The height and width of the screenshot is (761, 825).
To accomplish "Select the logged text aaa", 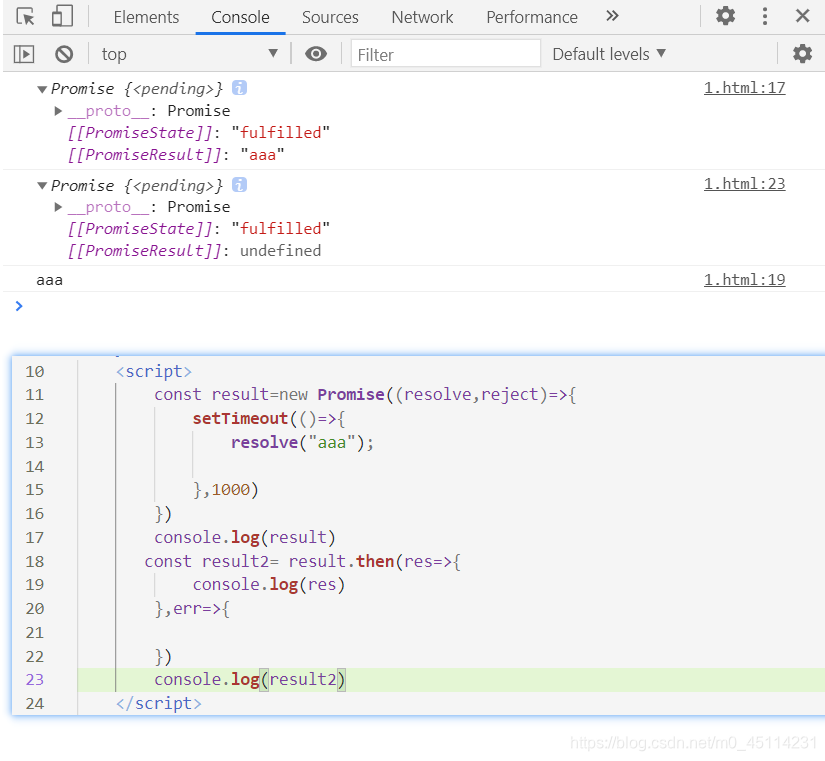I will point(49,280).
